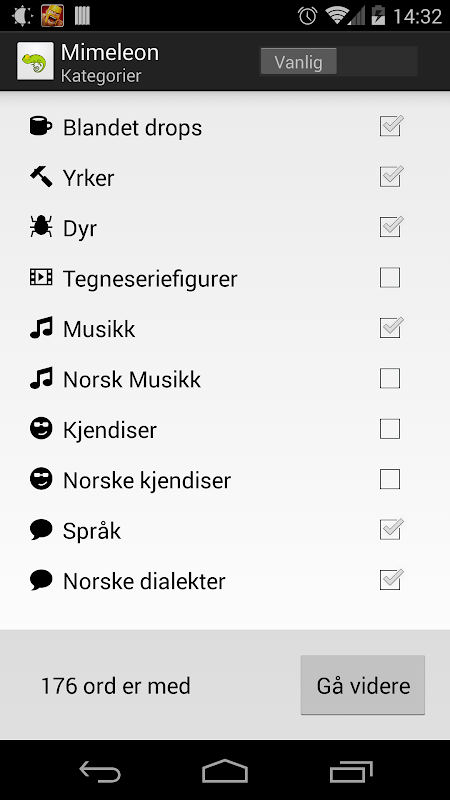Tap the sunglasses face icon beside Kjendiser

41,429
